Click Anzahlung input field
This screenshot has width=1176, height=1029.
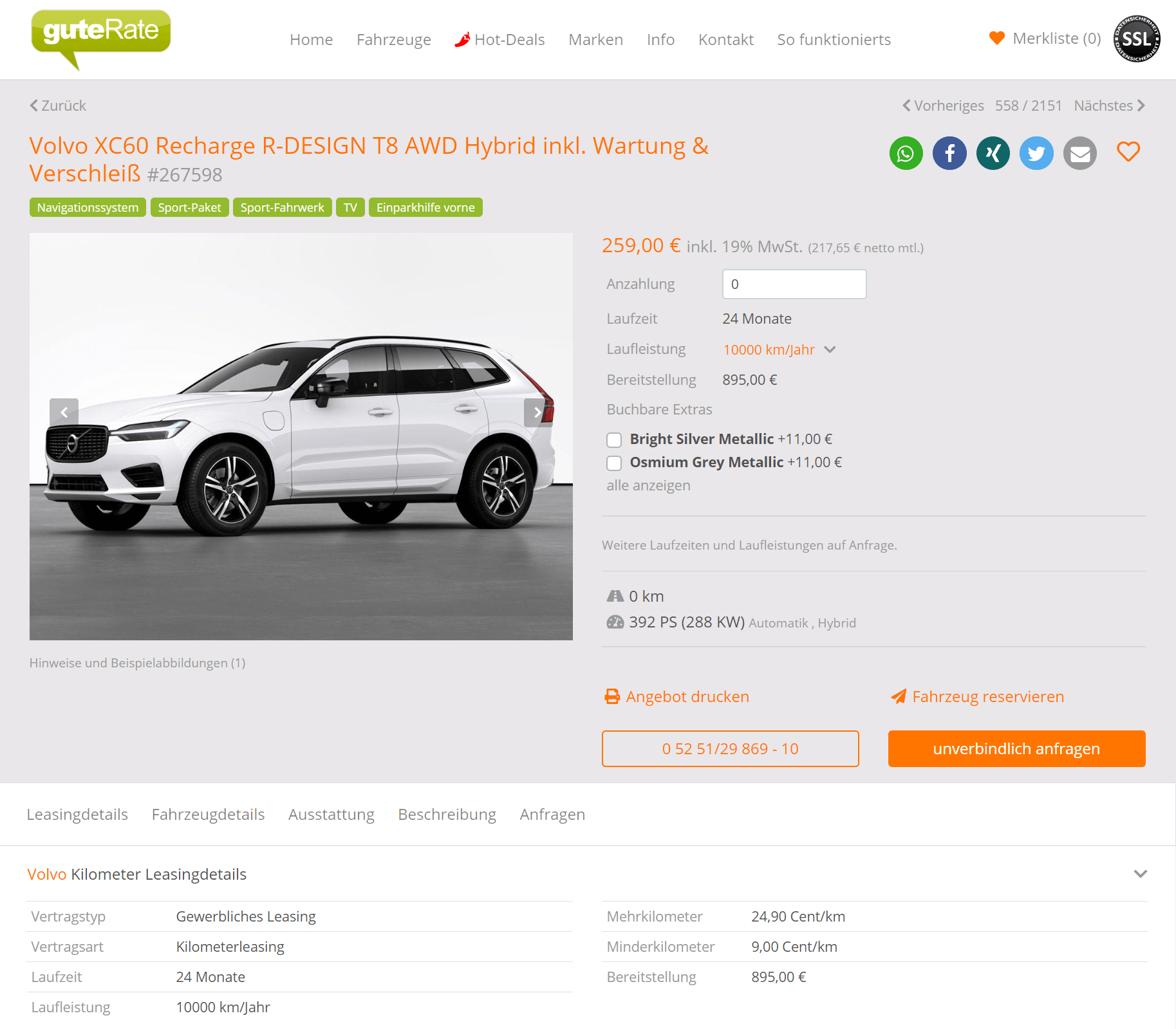point(794,284)
